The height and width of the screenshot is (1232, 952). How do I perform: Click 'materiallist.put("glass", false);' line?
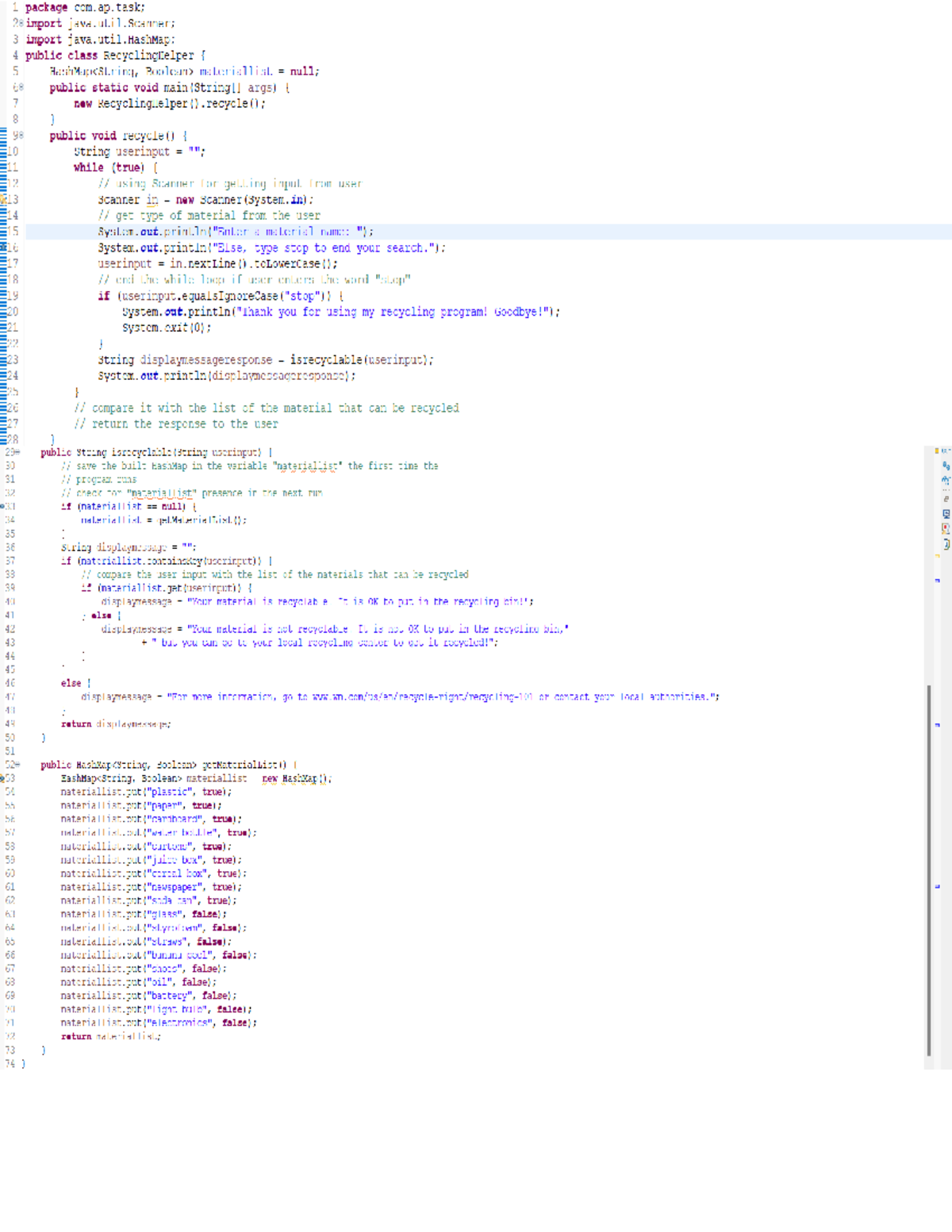point(144,914)
